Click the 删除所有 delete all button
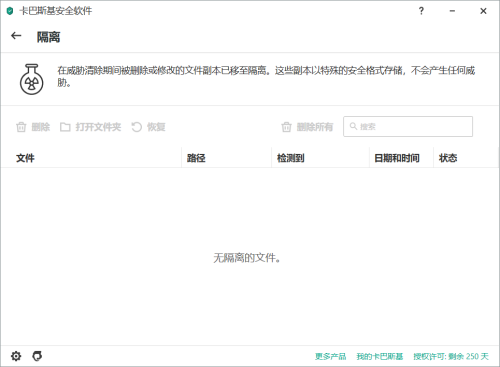This screenshot has width=500, height=367. 307,127
